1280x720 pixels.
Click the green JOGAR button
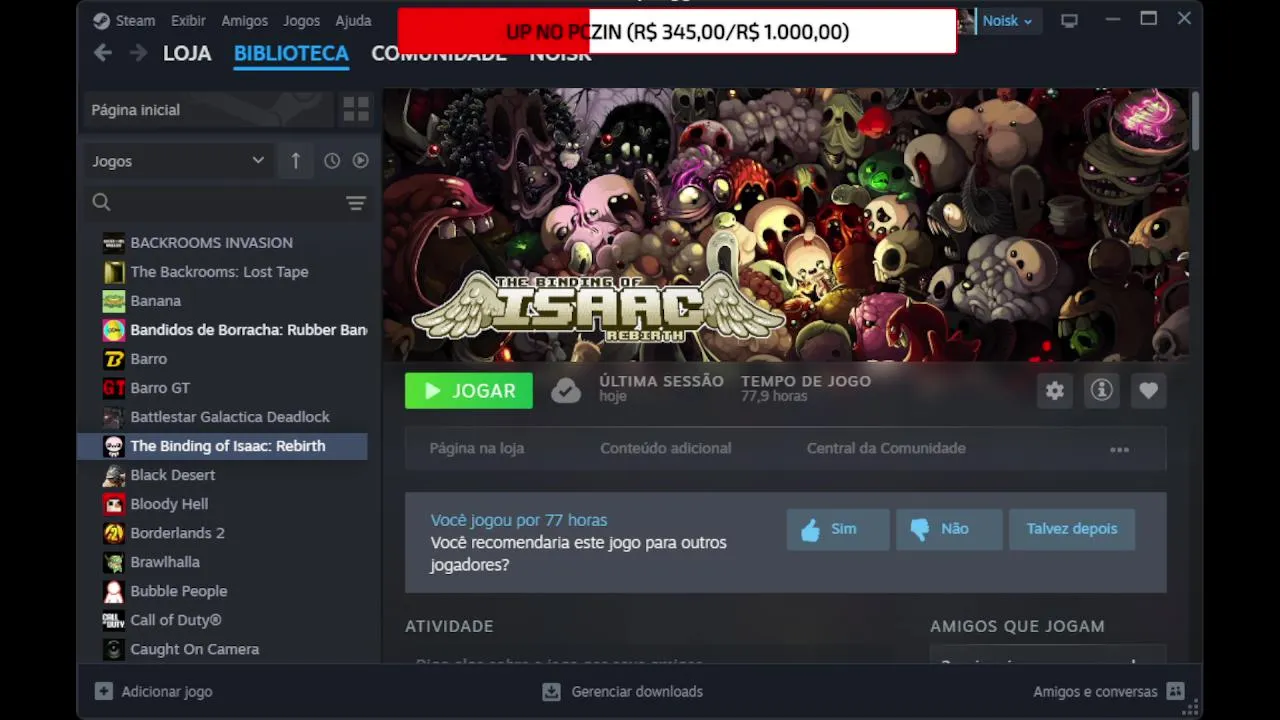tap(469, 391)
